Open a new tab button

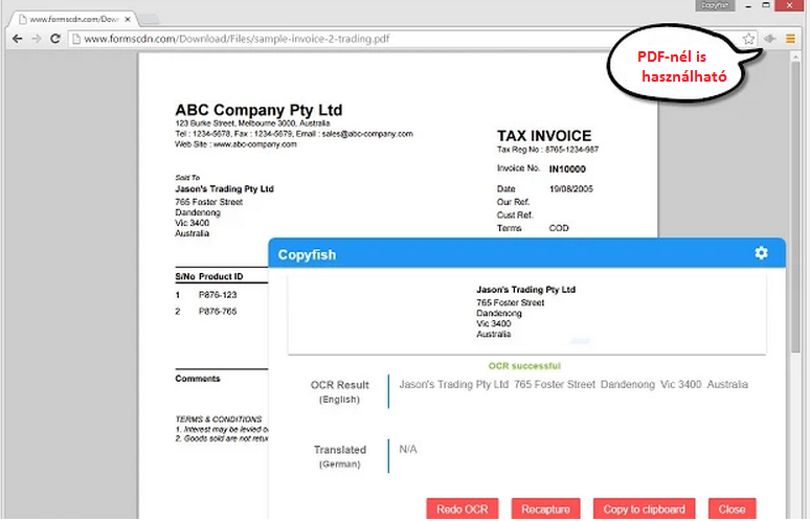pyautogui.click(x=150, y=20)
